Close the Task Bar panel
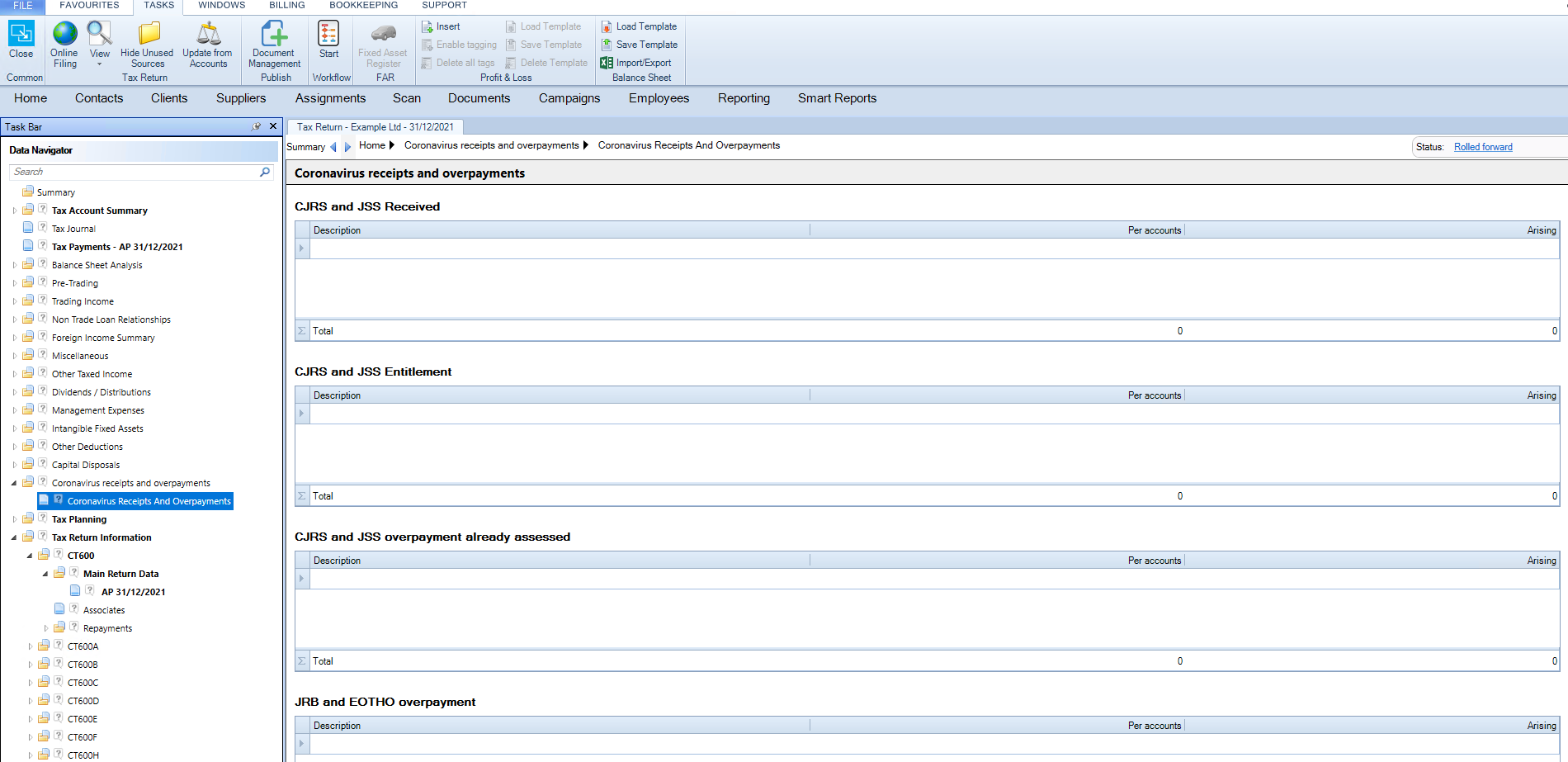Image resolution: width=1568 pixels, height=762 pixels. (x=273, y=126)
